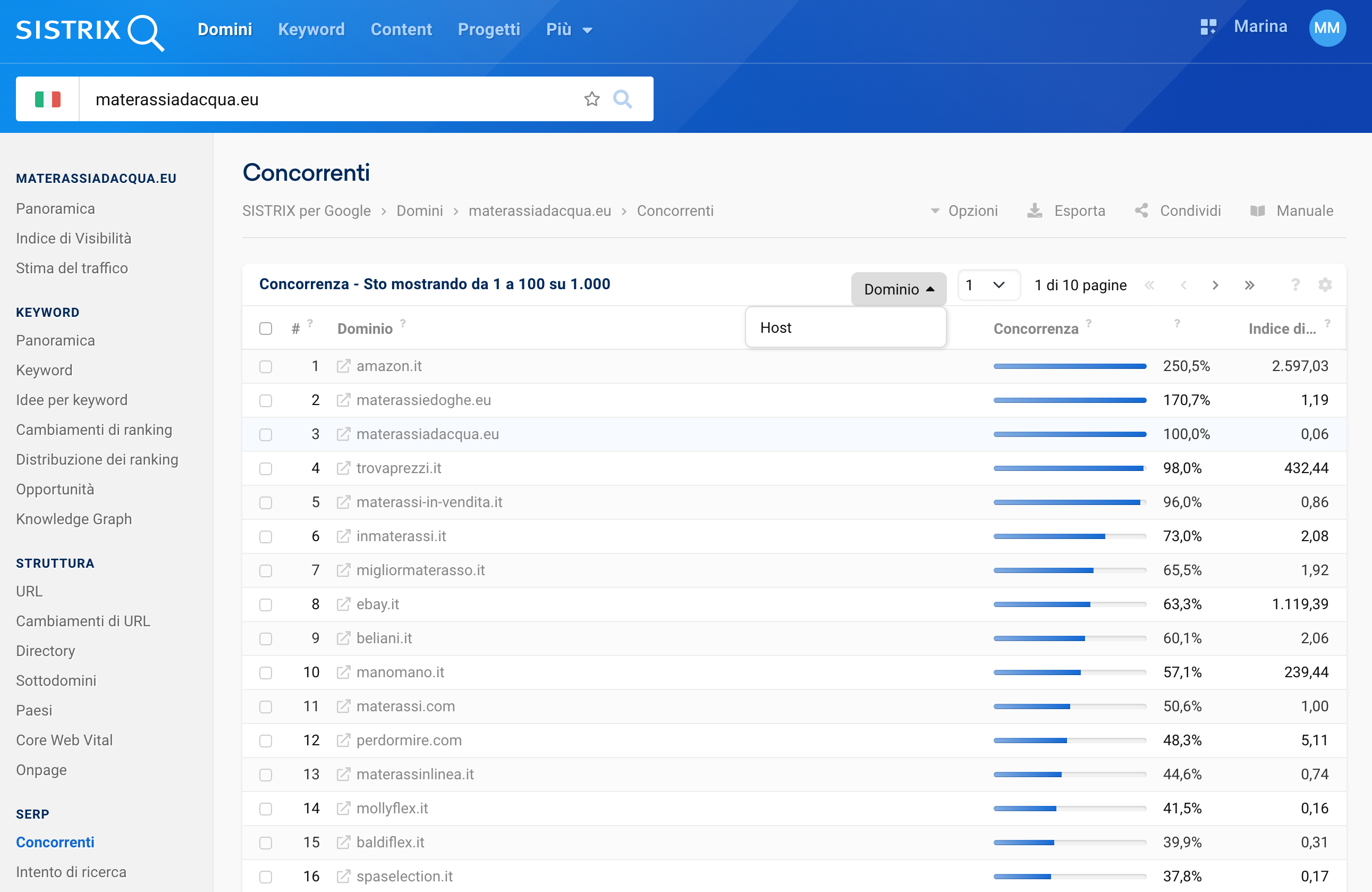This screenshot has height=892, width=1372.
Task: Go to next page arrow
Action: (x=1215, y=285)
